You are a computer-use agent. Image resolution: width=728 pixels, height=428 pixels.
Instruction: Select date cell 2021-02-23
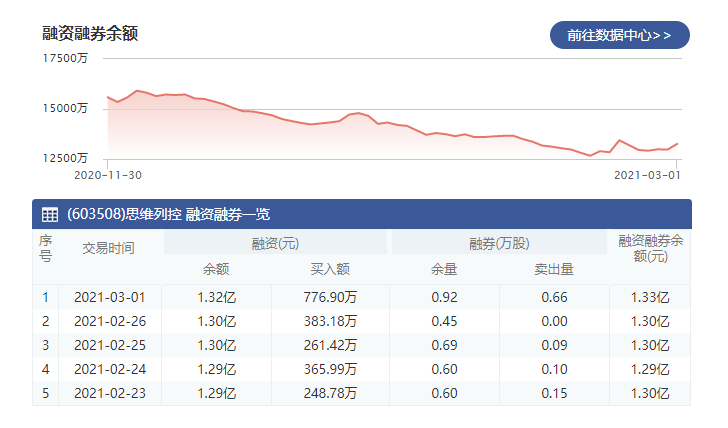click(110, 394)
